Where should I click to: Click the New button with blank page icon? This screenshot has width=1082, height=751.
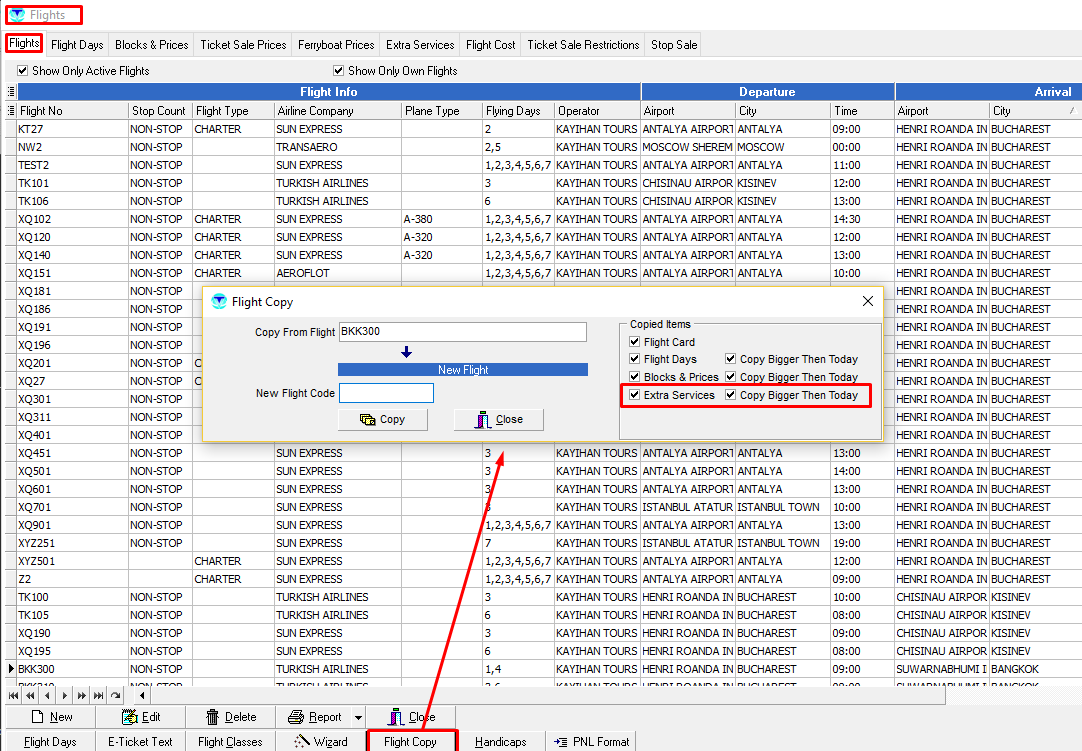click(52, 717)
